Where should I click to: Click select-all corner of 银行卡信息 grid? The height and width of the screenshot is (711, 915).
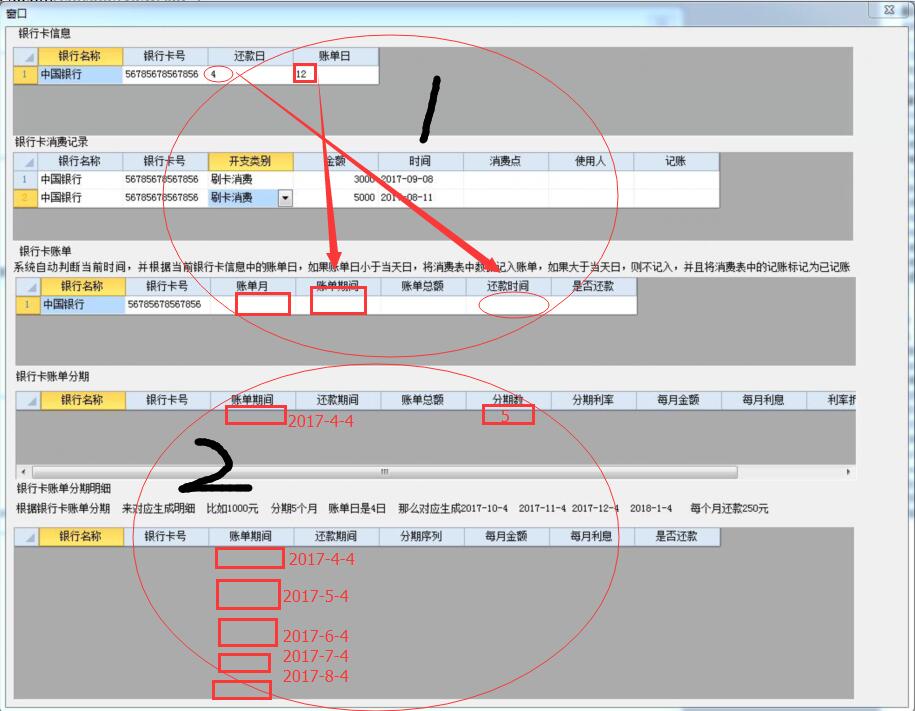pos(26,56)
